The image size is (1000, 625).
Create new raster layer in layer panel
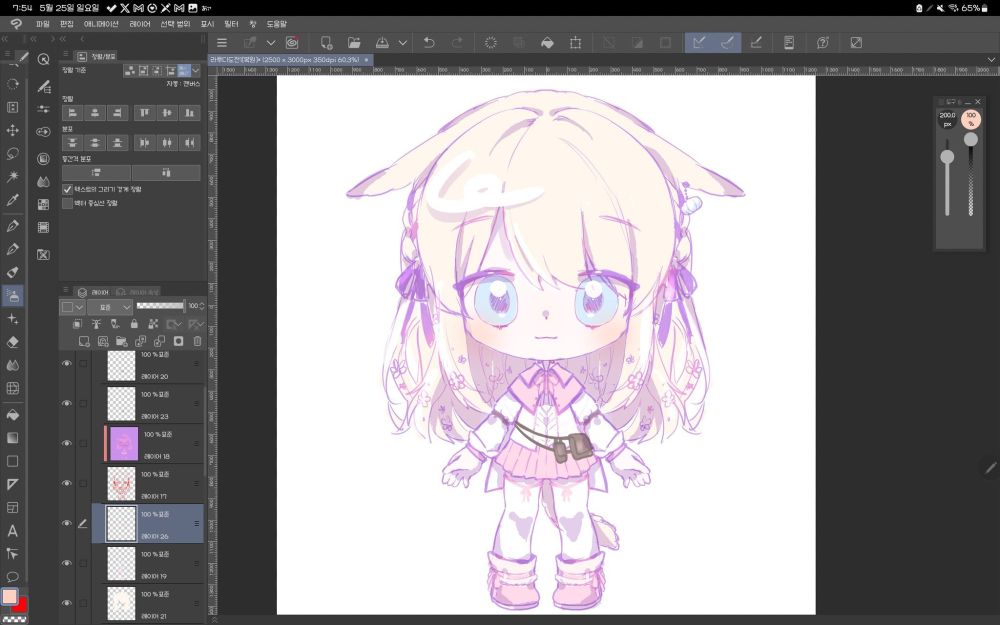click(x=84, y=341)
